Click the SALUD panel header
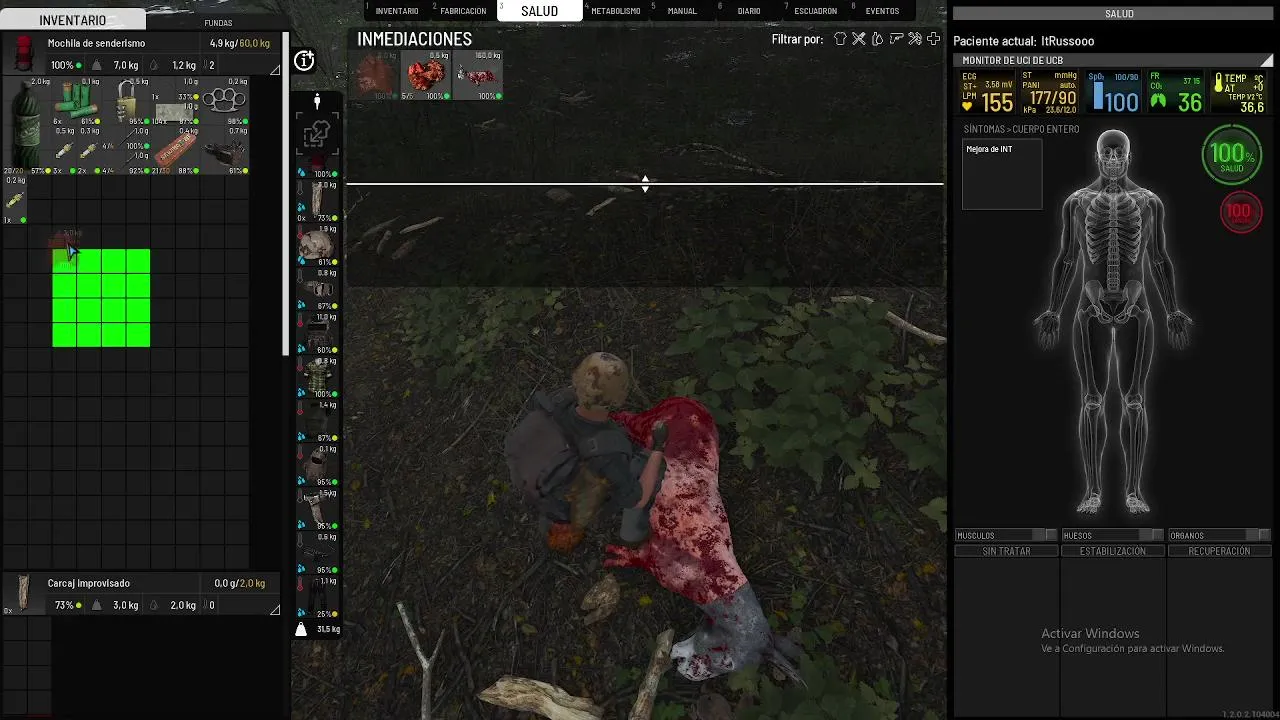 point(1112,14)
